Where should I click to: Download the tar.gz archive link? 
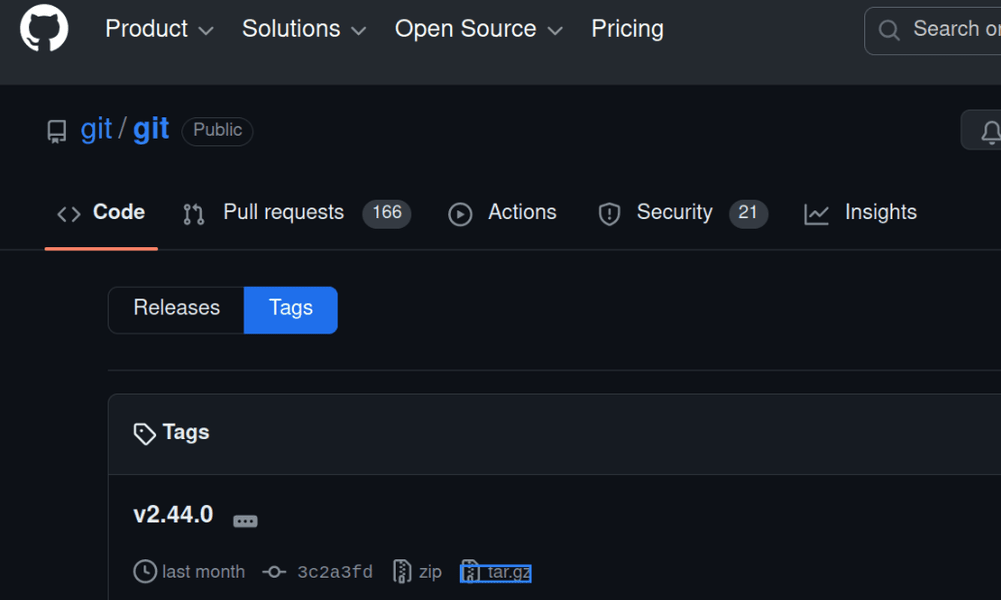coord(508,572)
